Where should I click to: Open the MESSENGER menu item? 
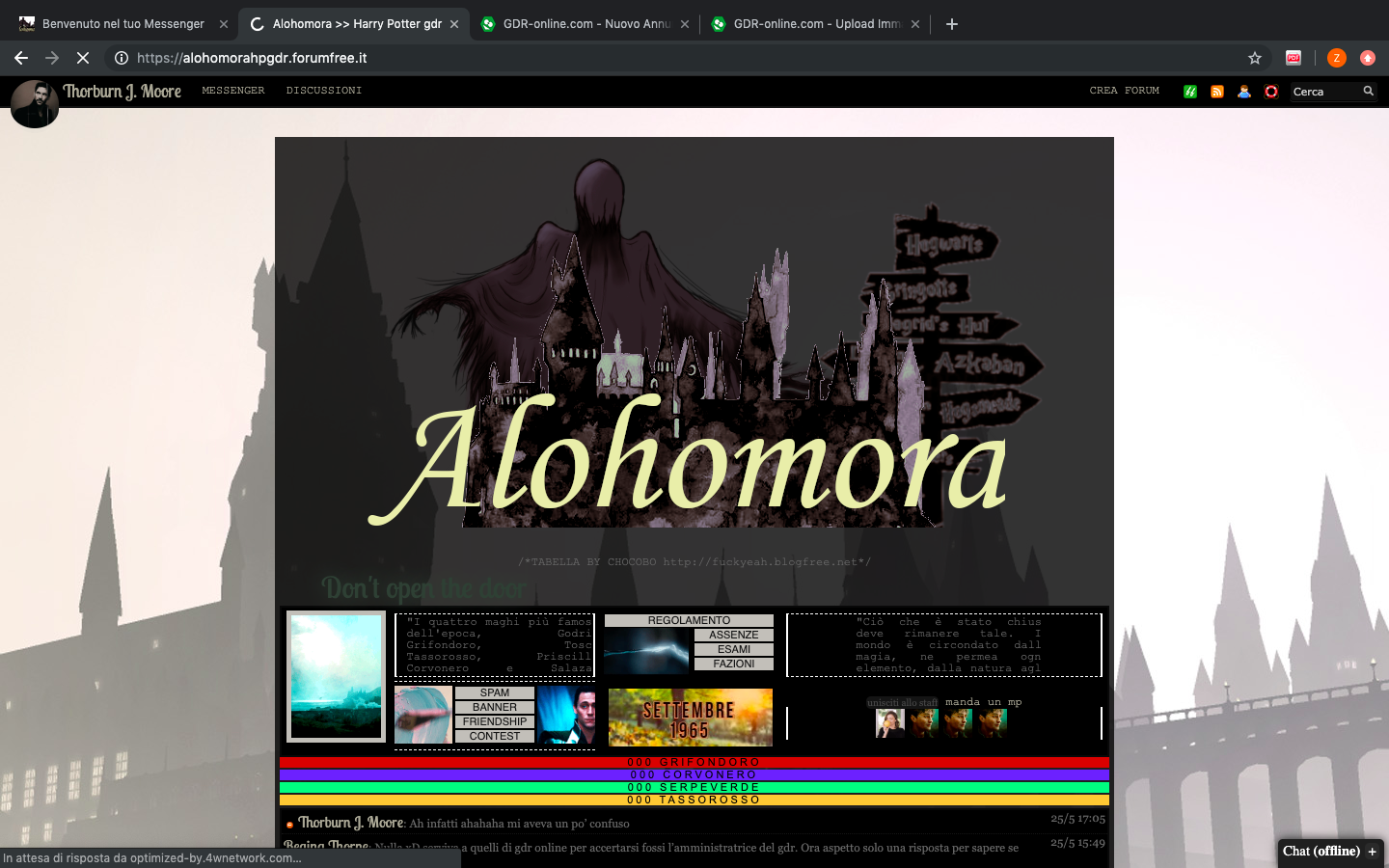point(233,91)
